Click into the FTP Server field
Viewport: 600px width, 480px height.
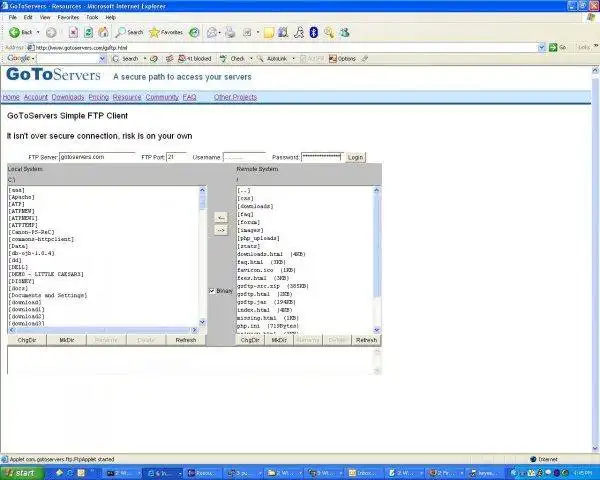point(97,157)
